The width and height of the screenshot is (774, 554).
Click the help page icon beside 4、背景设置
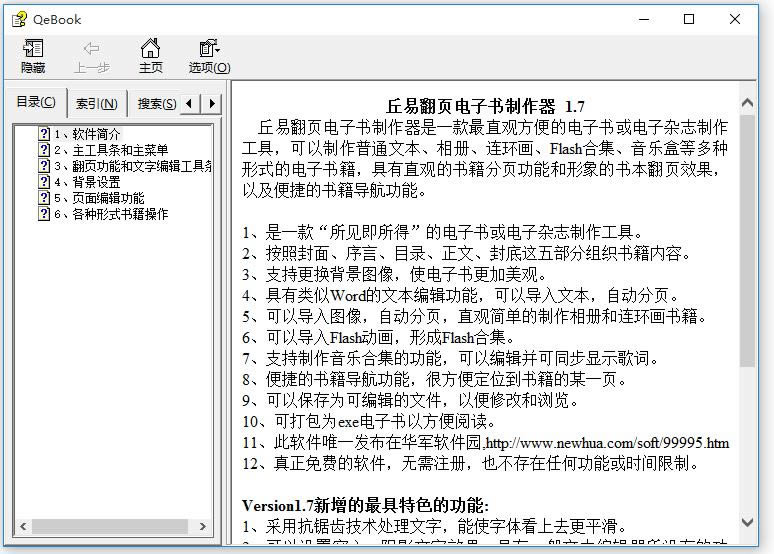pyautogui.click(x=44, y=182)
